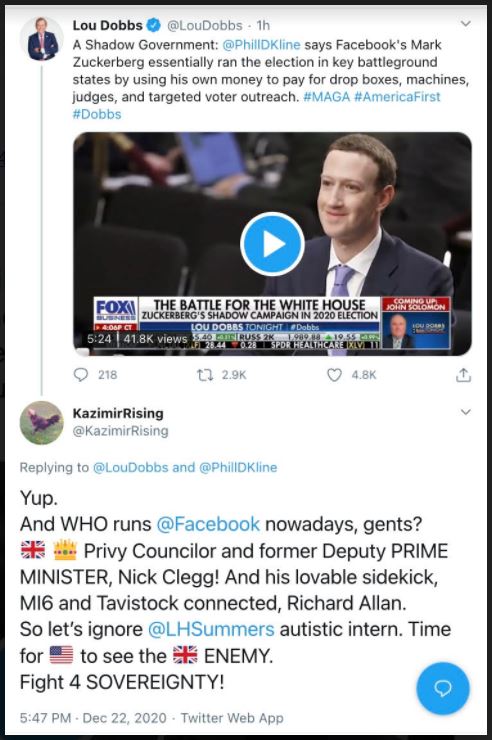Screen dimensions: 492x740
Task: Retweet Lou Dobbs' post via retweet icon
Action: pyautogui.click(x=205, y=375)
